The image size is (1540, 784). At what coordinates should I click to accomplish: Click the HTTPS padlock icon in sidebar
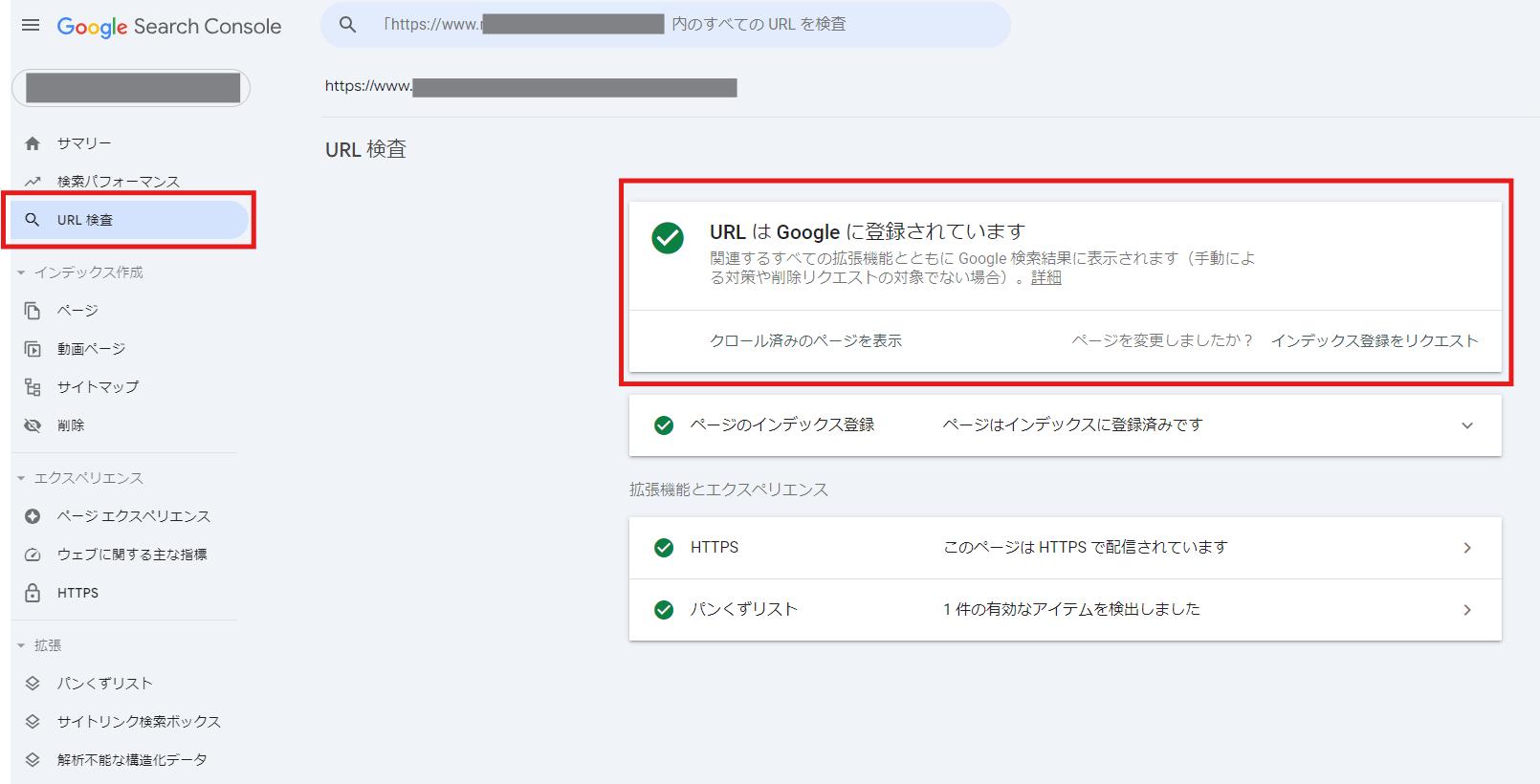coord(33,593)
